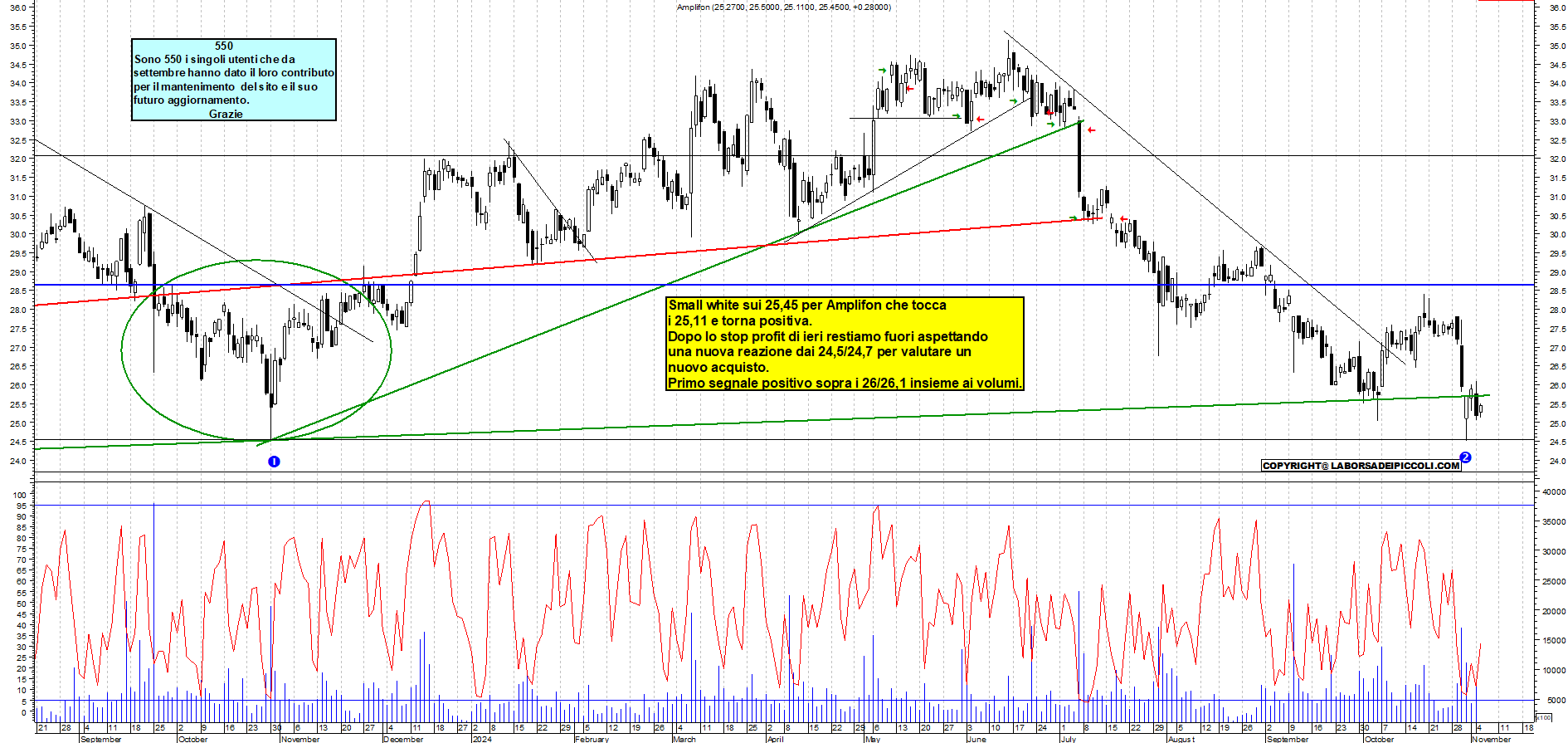This screenshot has height=743, width=1568.
Task: Click the 35.0 label on left price axis
Action: [x=17, y=46]
